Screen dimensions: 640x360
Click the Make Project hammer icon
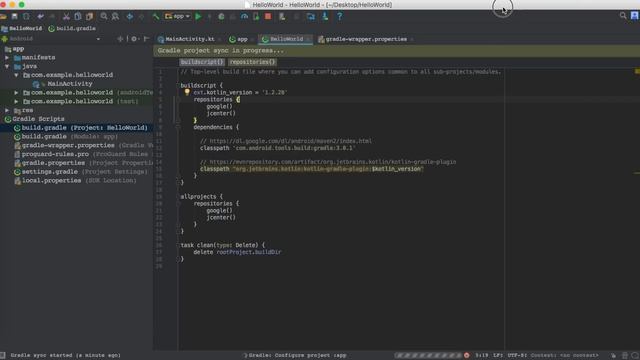[156, 17]
